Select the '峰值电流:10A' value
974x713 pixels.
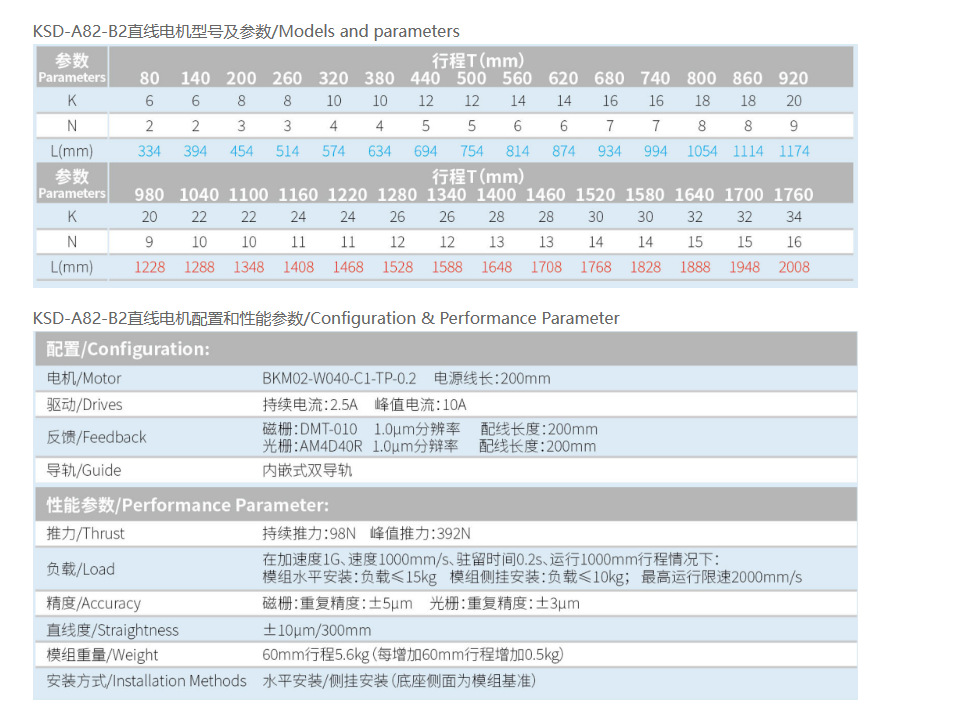pyautogui.click(x=421, y=405)
